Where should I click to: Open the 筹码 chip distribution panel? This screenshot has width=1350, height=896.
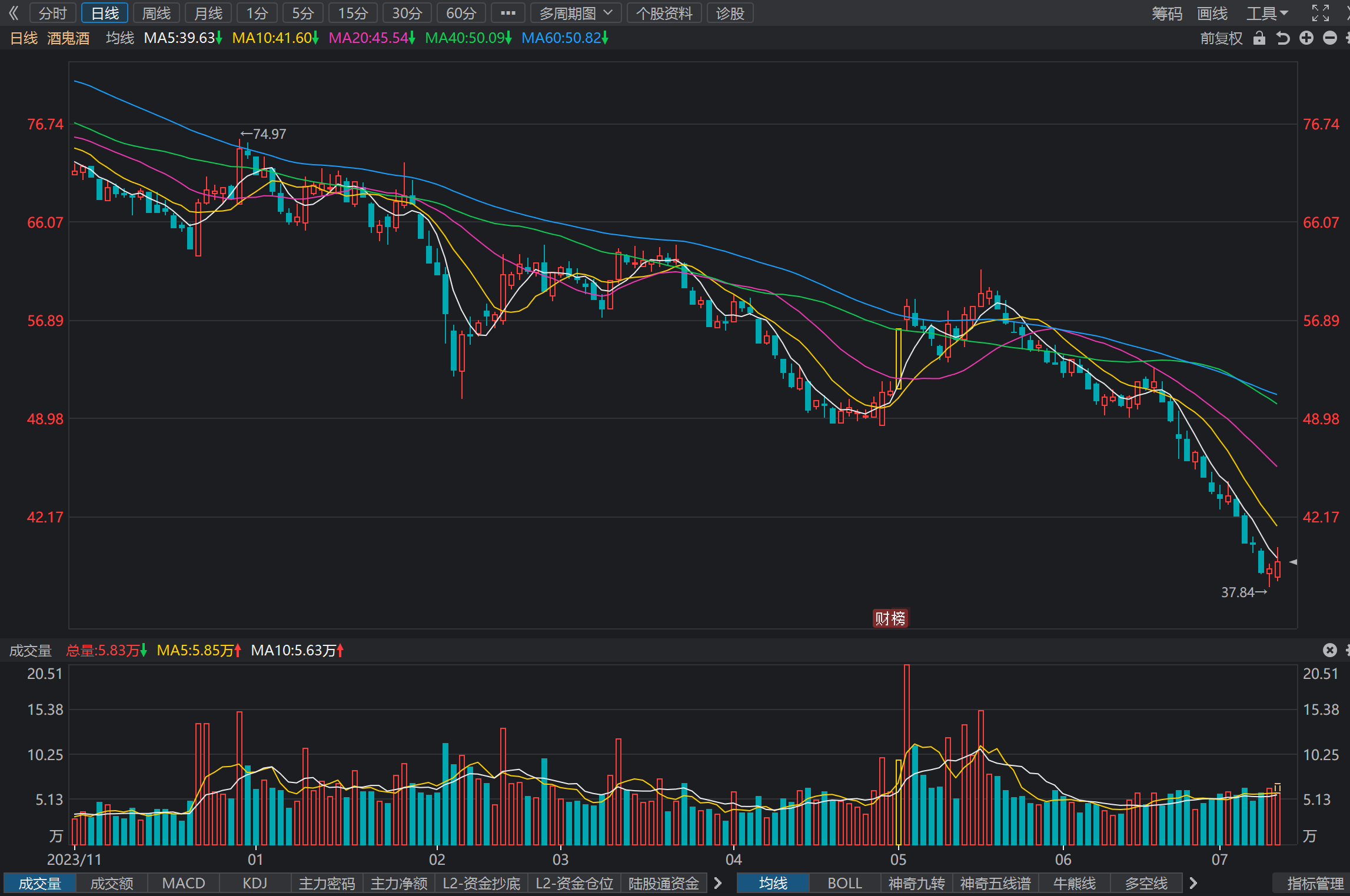[x=1167, y=13]
